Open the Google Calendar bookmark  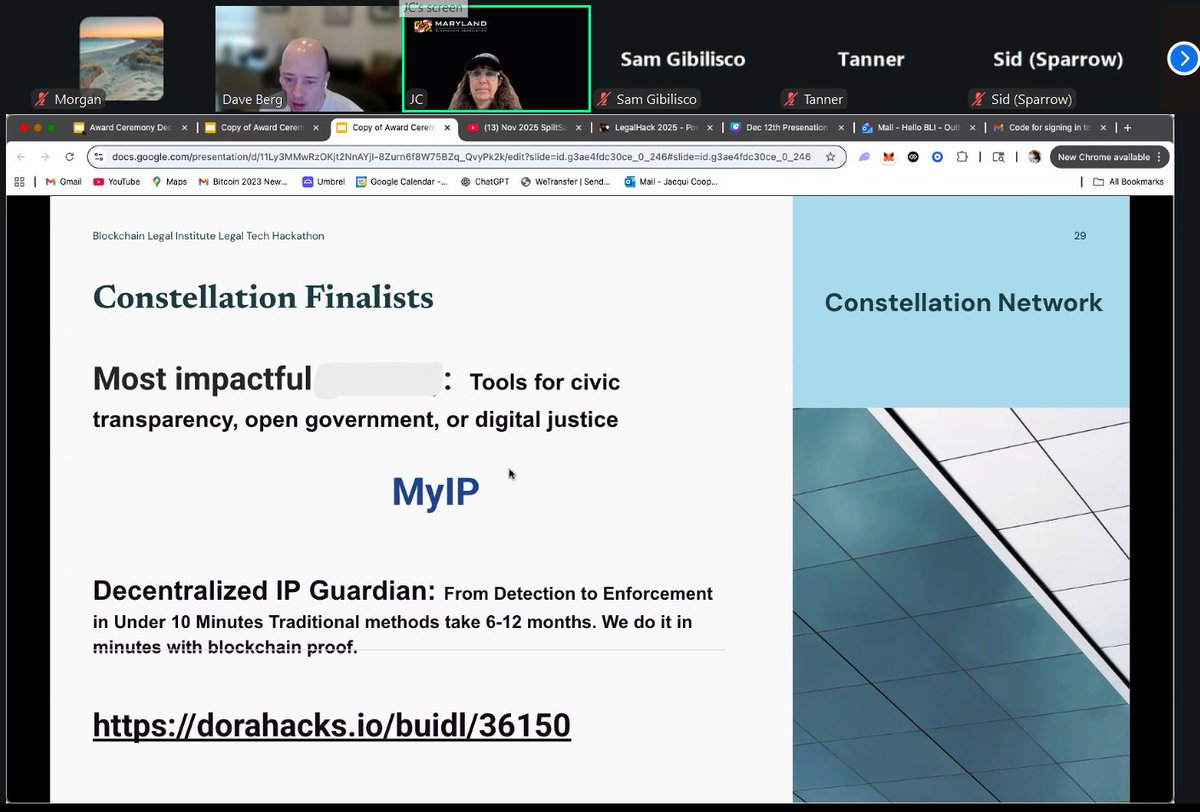pyautogui.click(x=402, y=182)
